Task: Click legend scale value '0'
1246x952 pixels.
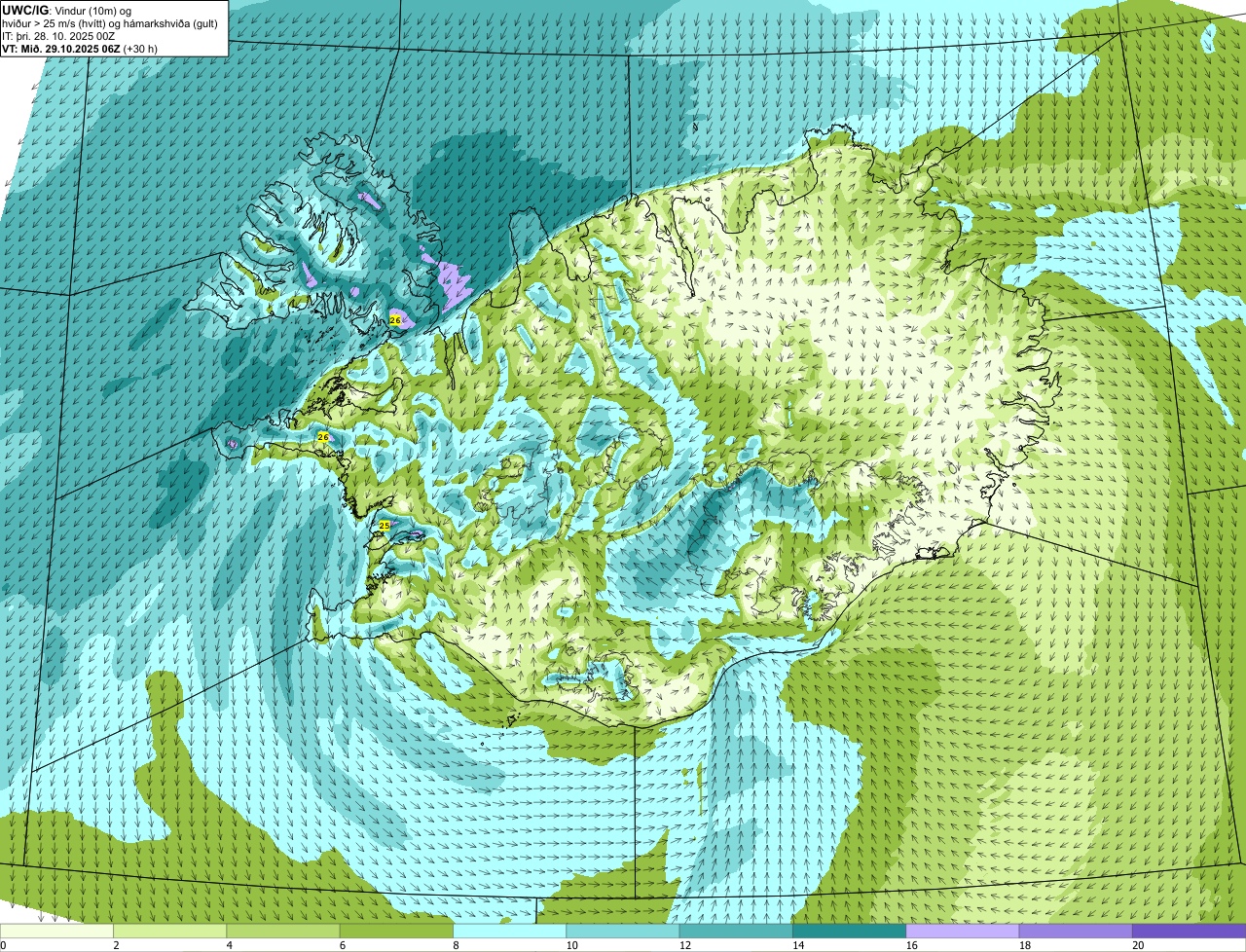Action: click(3, 945)
